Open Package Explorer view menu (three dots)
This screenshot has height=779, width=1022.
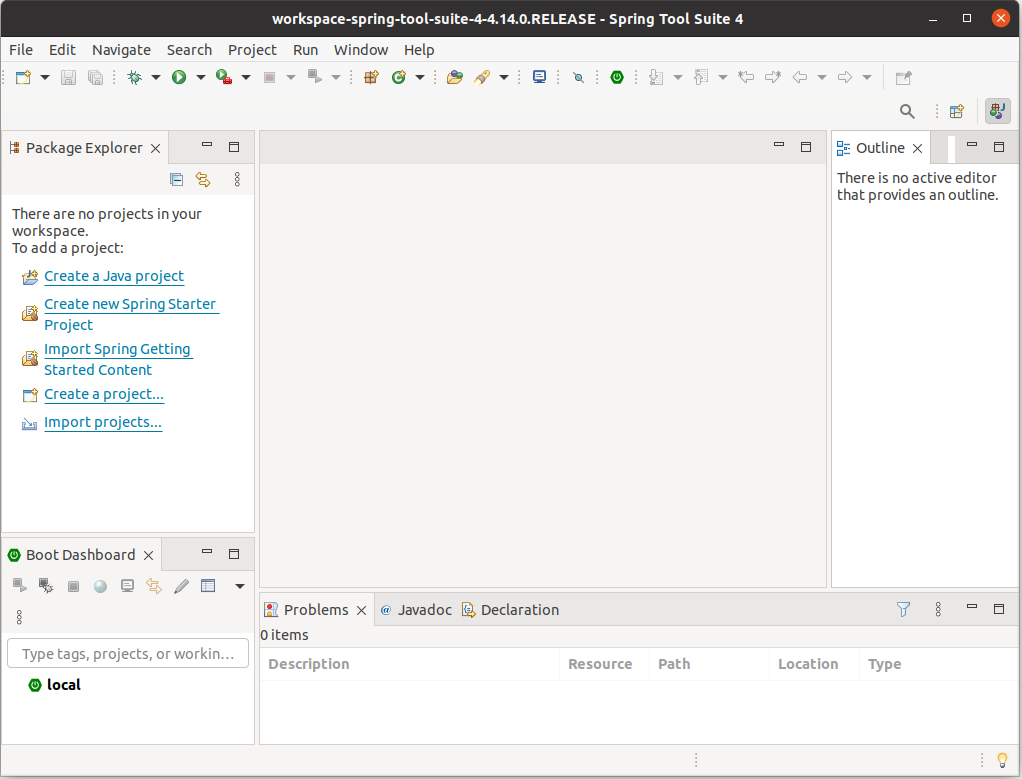click(x=237, y=179)
